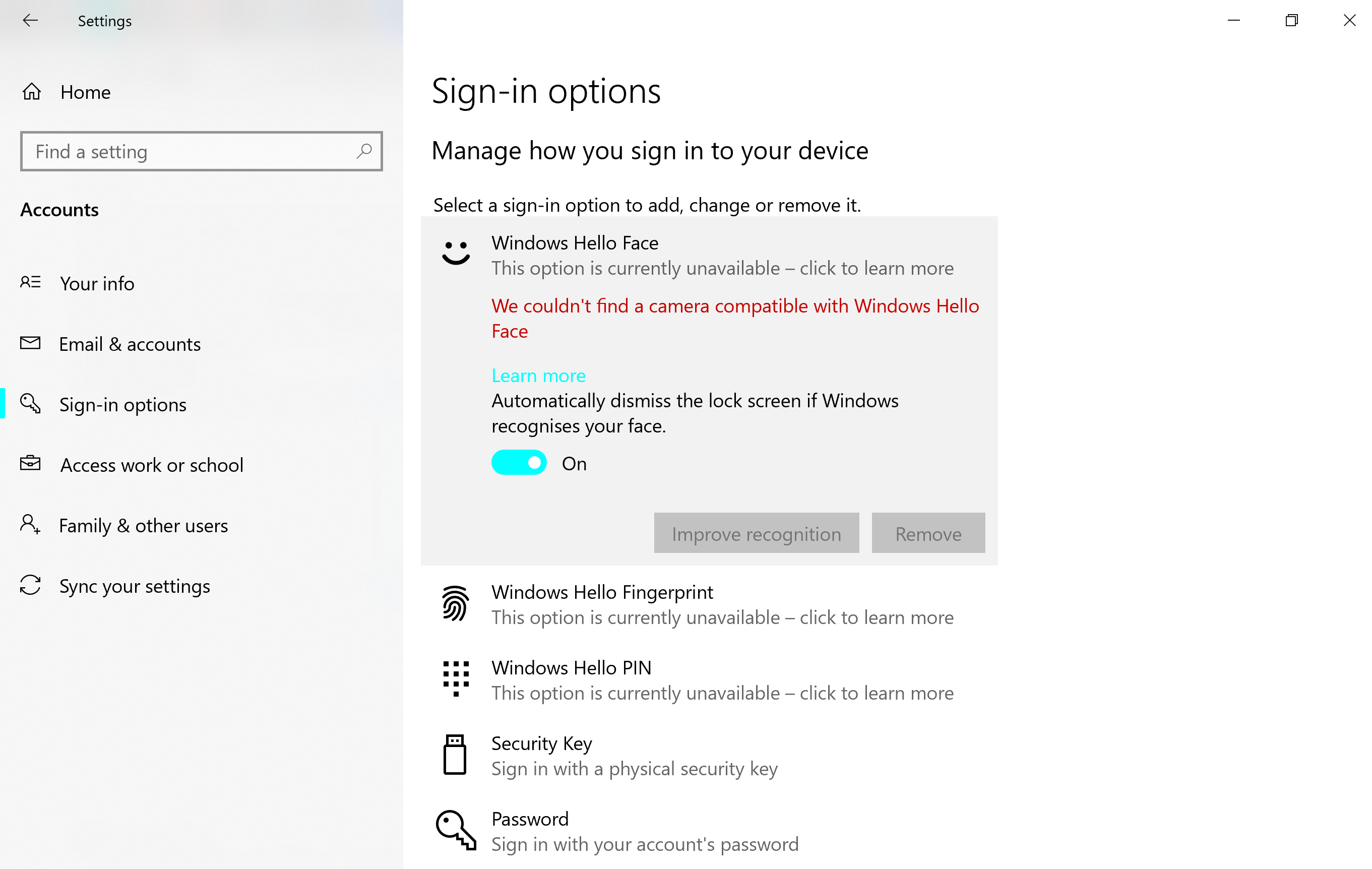The height and width of the screenshot is (869, 1372).
Task: Select Sign-in options in sidebar
Action: tap(201, 404)
